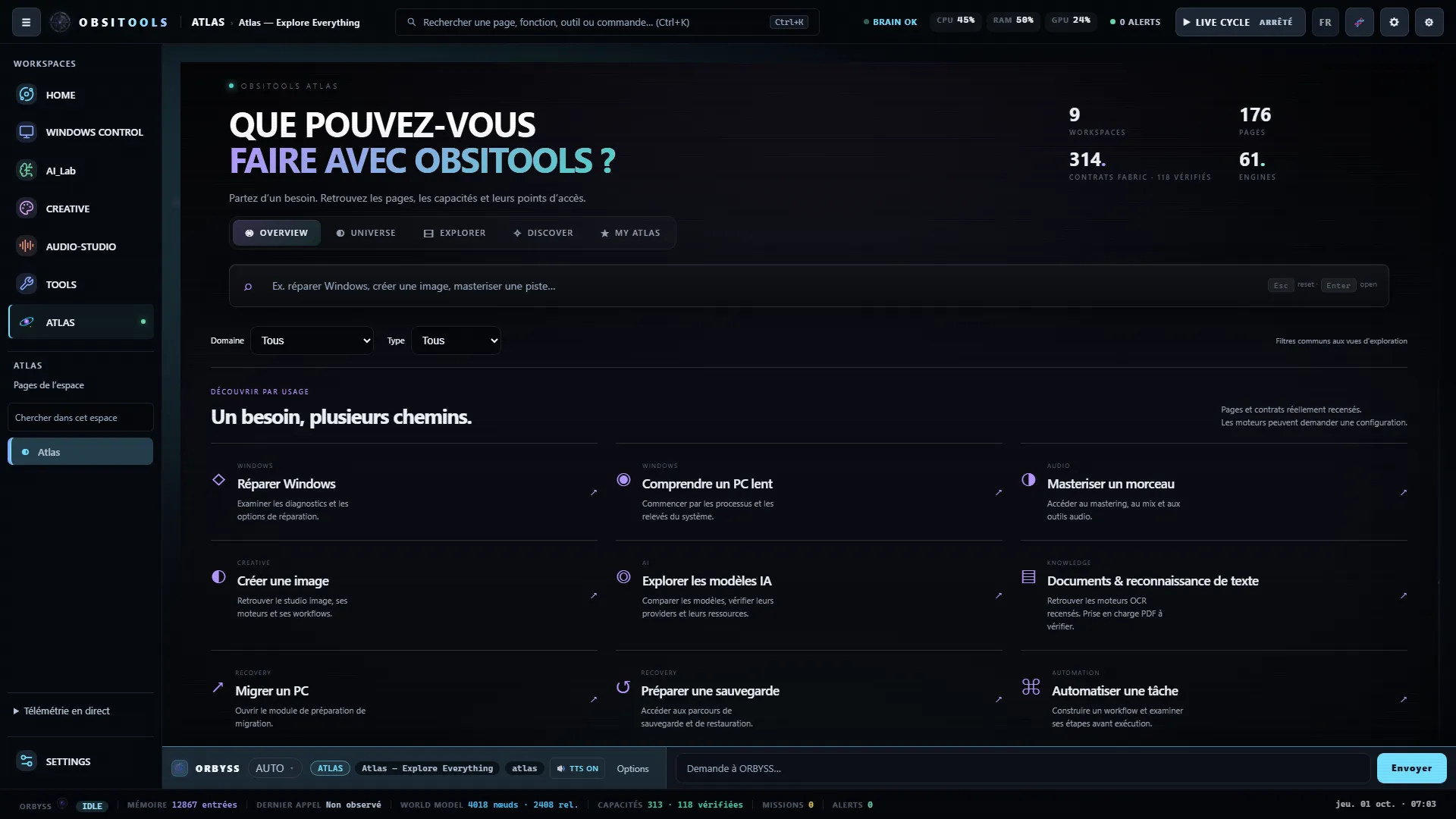Open the AUTO mode selector
Viewport: 1456px width, 819px height.
pyautogui.click(x=275, y=768)
